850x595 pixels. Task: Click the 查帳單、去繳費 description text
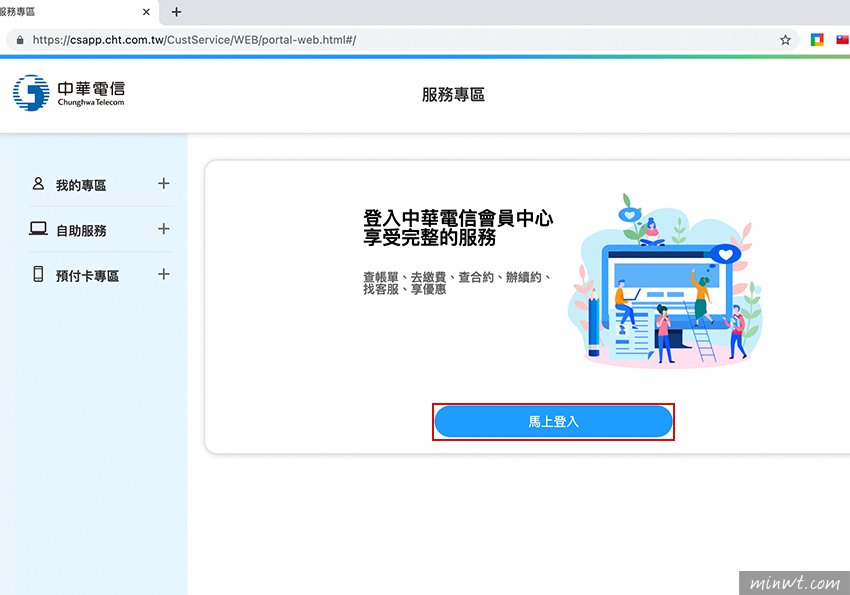458,283
